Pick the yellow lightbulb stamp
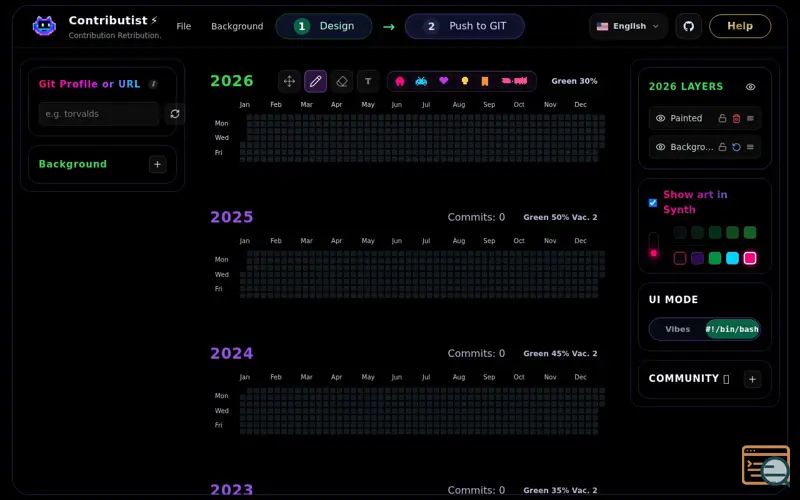 click(x=465, y=81)
